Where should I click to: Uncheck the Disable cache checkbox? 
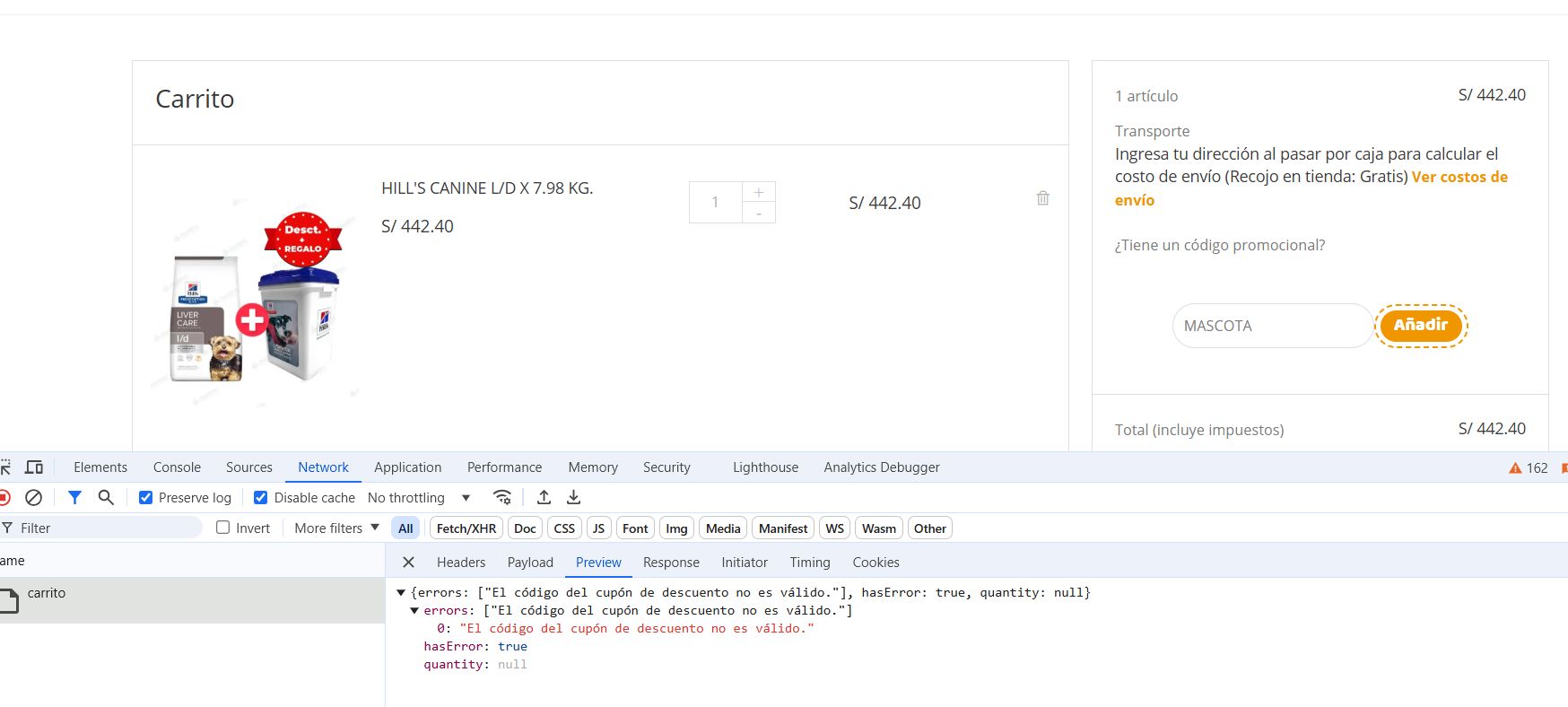click(261, 498)
